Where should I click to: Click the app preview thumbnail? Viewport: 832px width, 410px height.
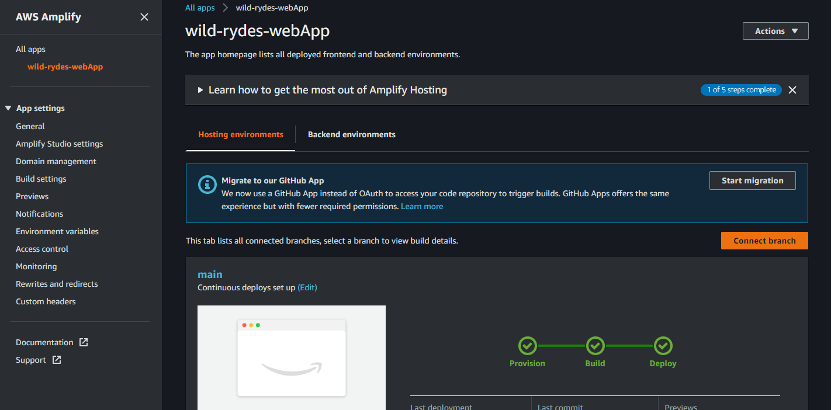click(292, 357)
